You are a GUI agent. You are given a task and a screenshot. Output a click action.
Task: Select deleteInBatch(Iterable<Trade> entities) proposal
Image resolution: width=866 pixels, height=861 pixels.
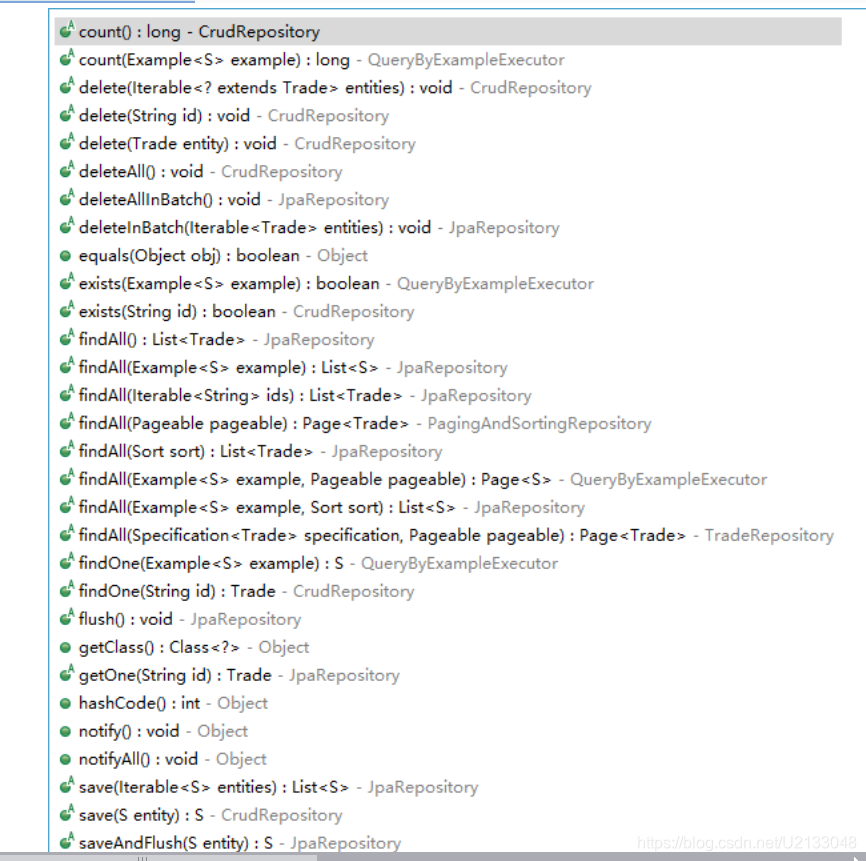point(448,228)
